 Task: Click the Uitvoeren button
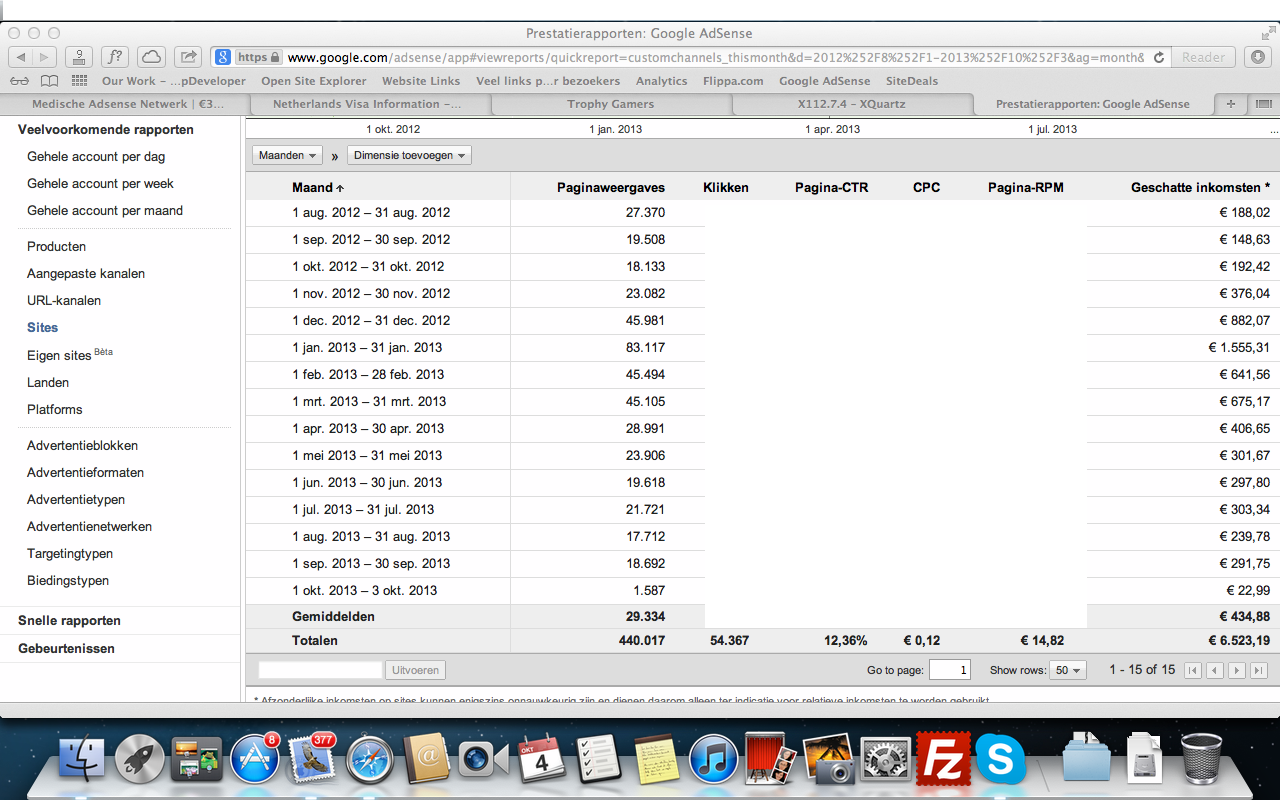coord(416,670)
